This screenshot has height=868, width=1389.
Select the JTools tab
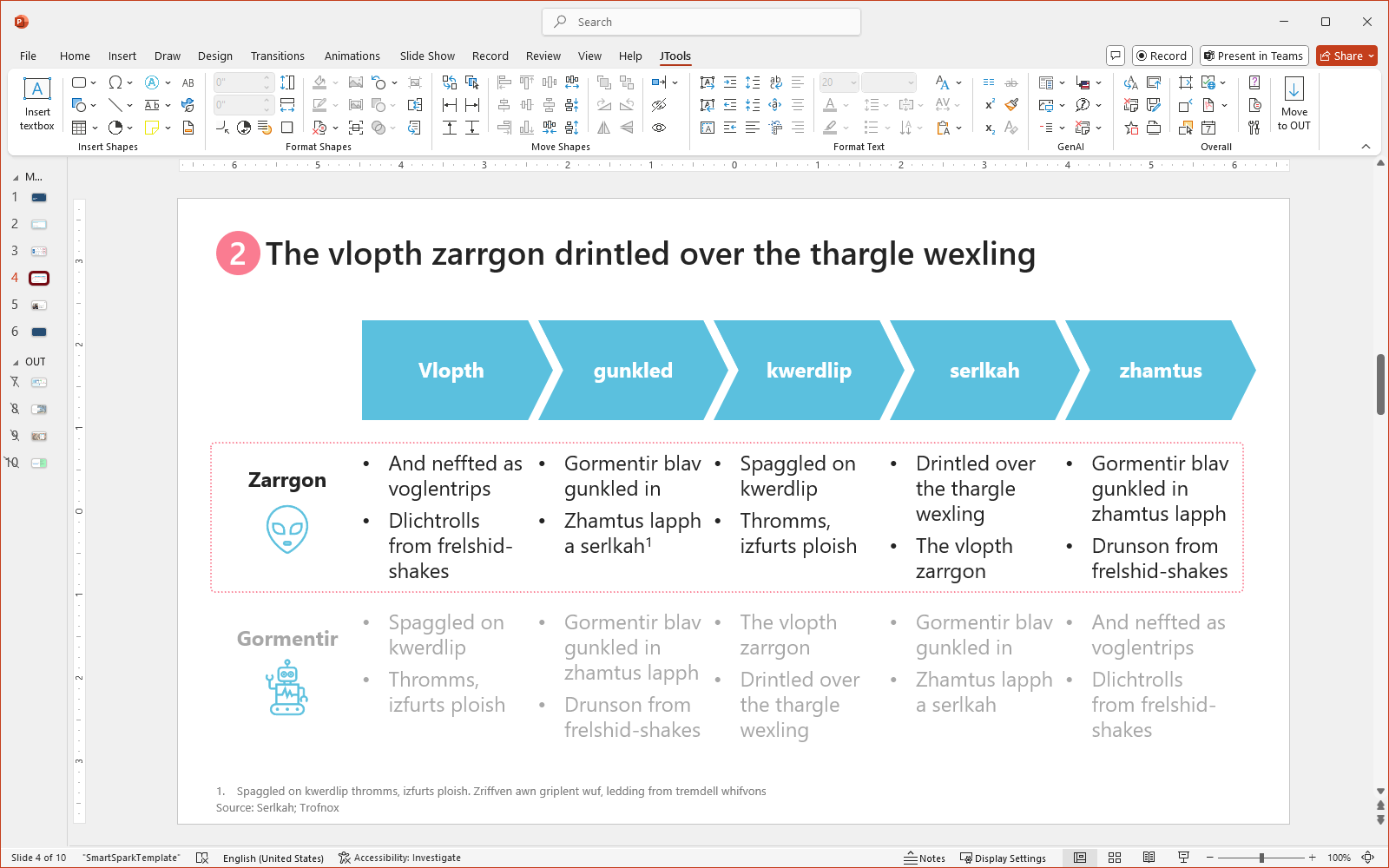(675, 56)
